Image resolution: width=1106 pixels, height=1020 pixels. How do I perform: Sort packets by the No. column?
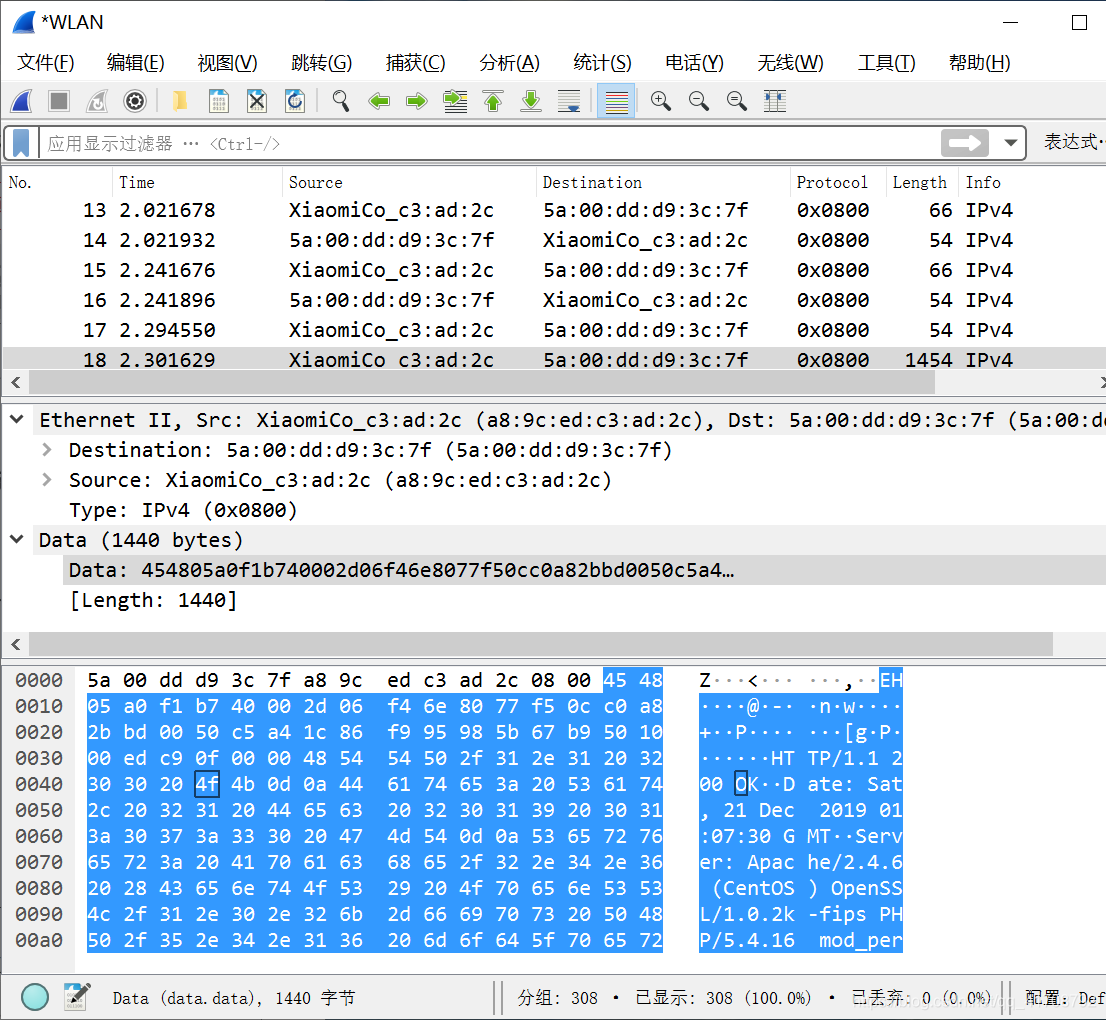[x=57, y=182]
